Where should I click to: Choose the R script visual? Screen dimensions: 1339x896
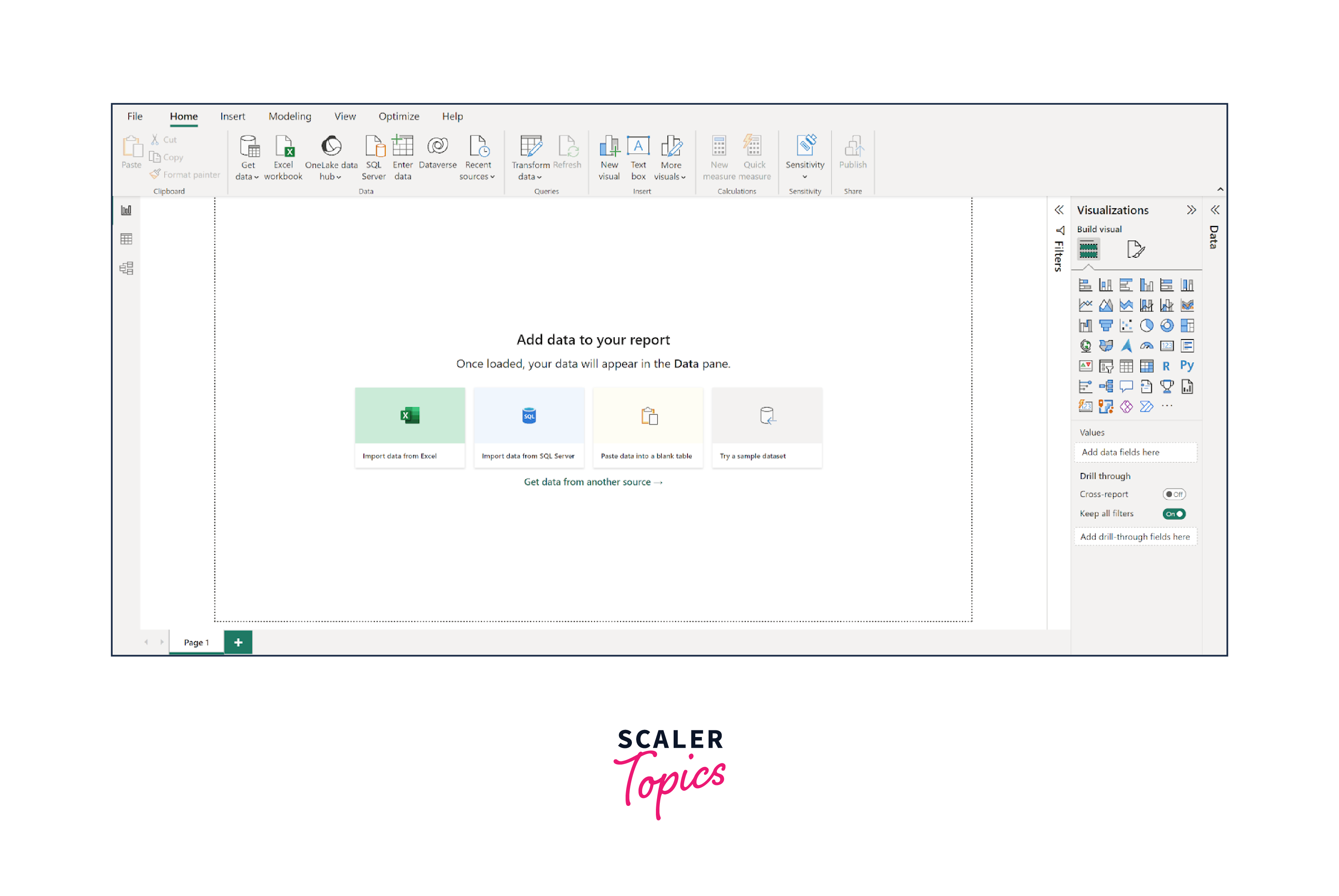point(1166,366)
